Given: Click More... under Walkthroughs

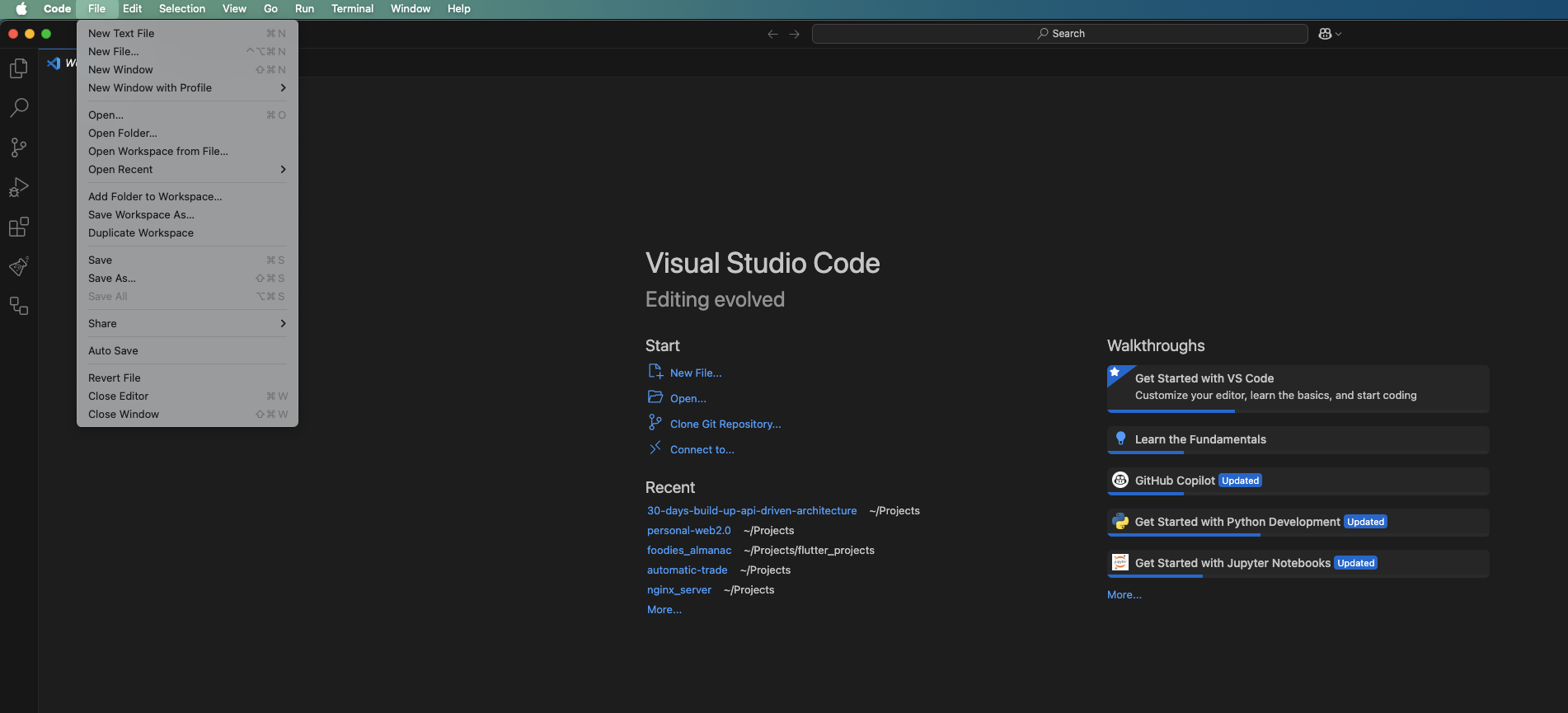Looking at the screenshot, I should 1124,594.
